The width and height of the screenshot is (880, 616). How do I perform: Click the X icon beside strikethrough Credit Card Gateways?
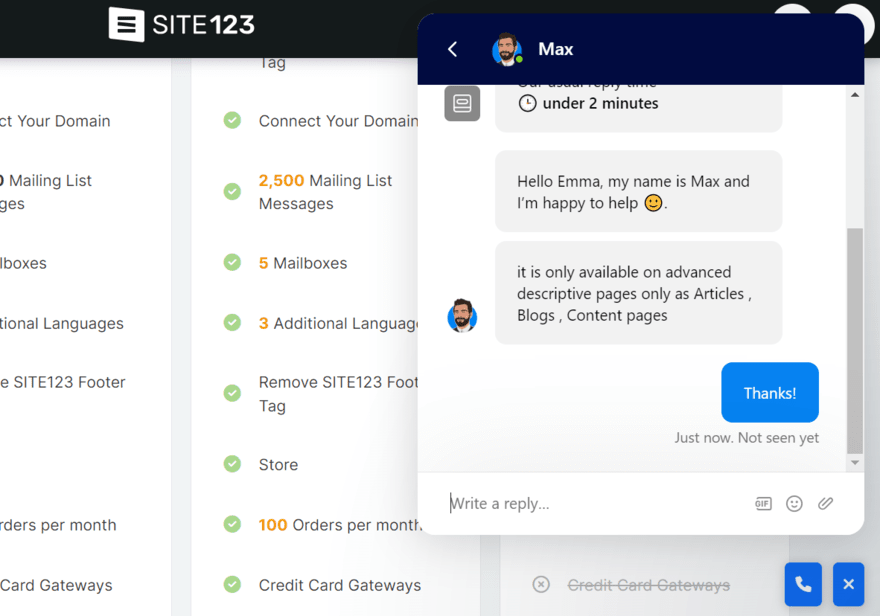541,585
